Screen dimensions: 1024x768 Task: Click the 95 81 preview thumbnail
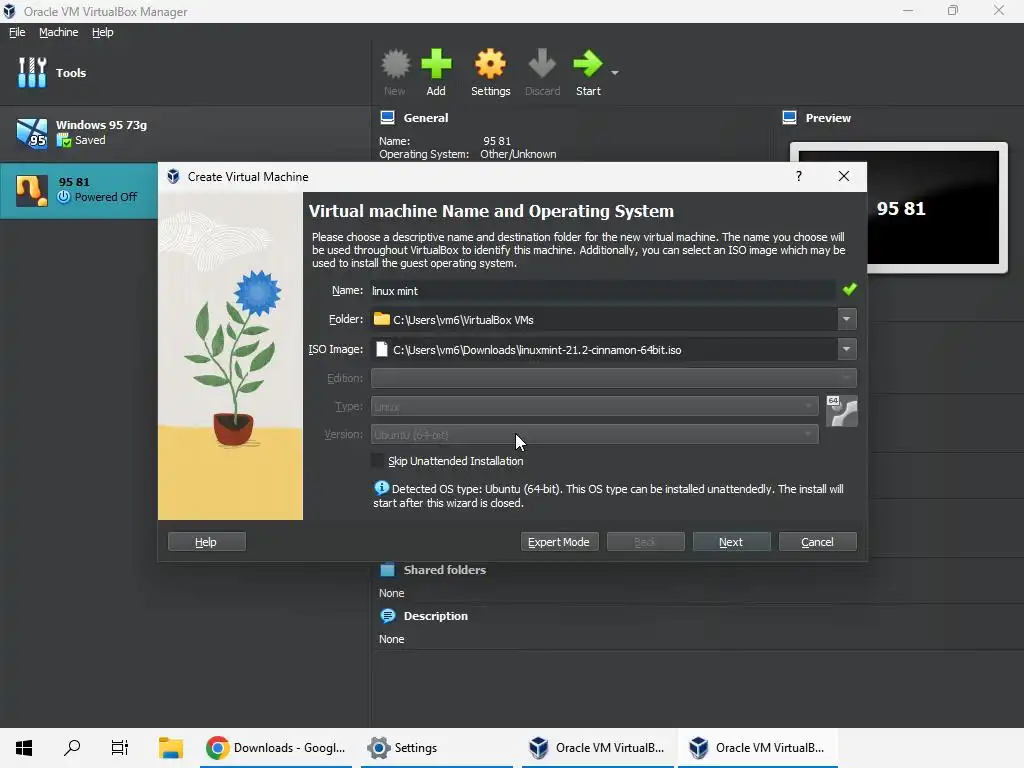tap(899, 208)
